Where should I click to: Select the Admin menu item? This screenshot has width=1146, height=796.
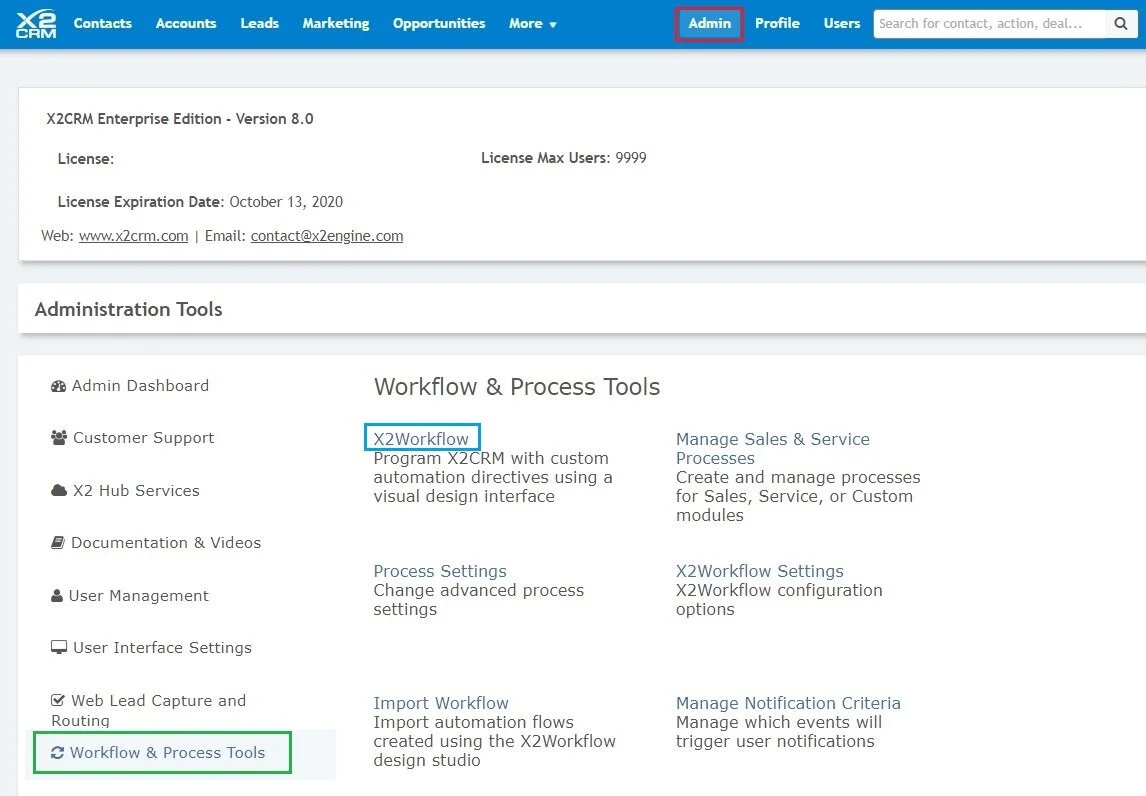[x=709, y=23]
